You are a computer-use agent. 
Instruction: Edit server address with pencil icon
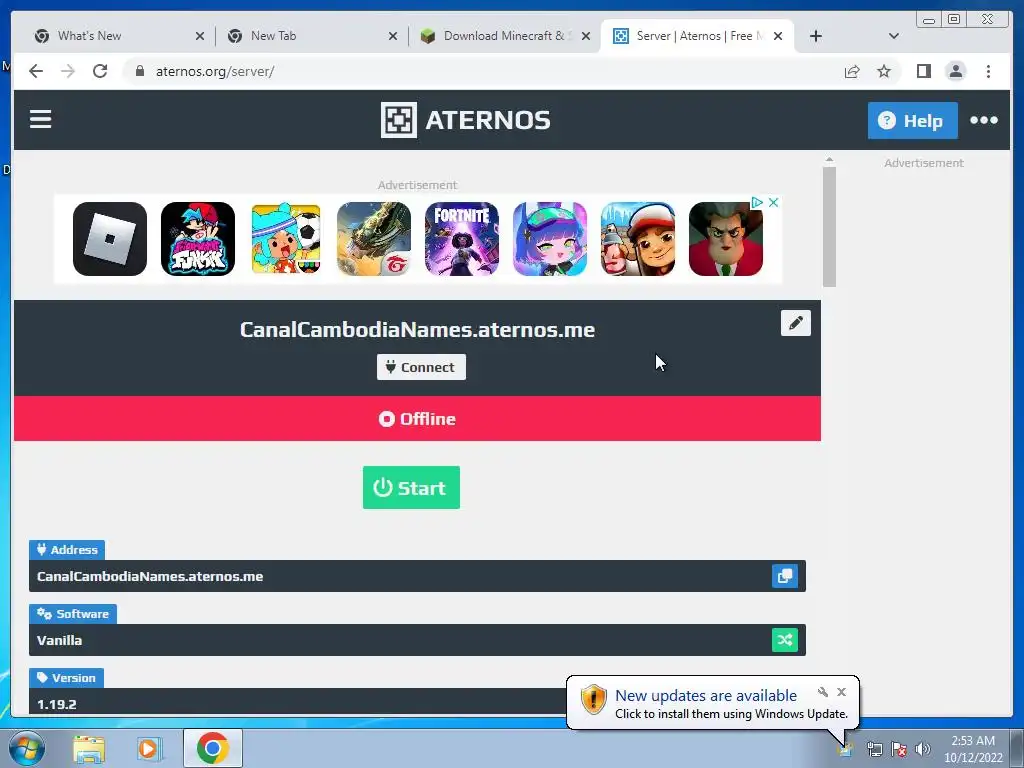(x=795, y=323)
